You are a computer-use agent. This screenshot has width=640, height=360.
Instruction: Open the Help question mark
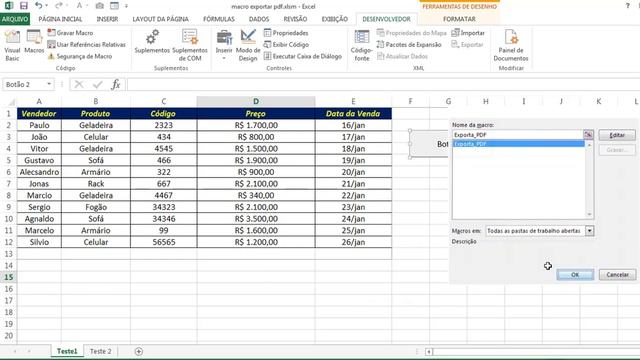(x=627, y=6)
